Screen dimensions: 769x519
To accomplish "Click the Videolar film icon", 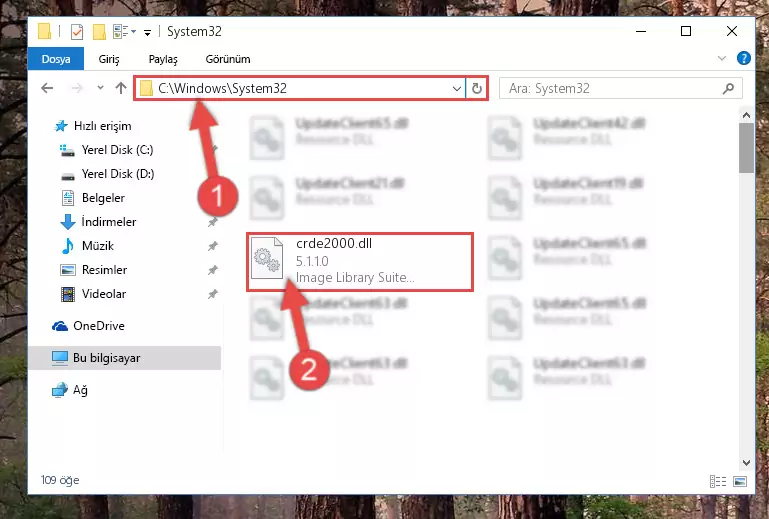I will (68, 294).
